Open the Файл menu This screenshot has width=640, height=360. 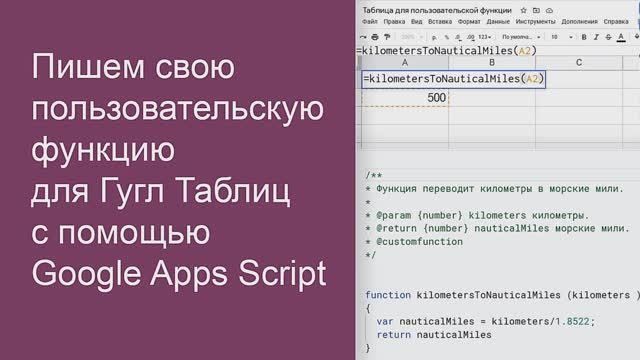[370, 22]
